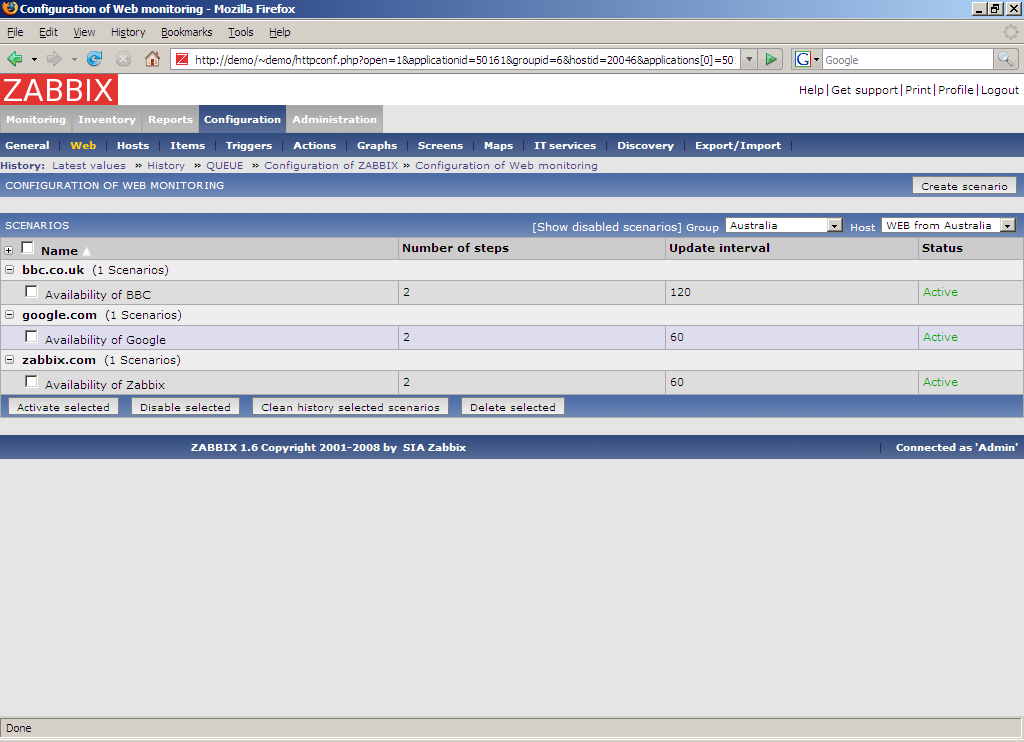This screenshot has width=1024, height=742.
Task: Collapse the zabbix.com scenario group
Action: [x=9, y=359]
